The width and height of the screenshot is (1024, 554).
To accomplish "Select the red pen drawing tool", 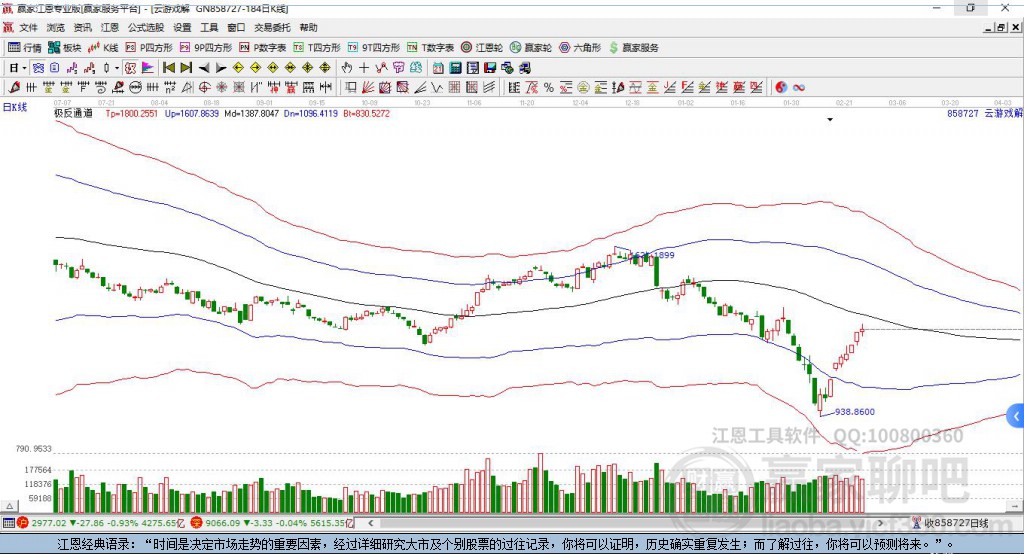I will (x=14, y=88).
